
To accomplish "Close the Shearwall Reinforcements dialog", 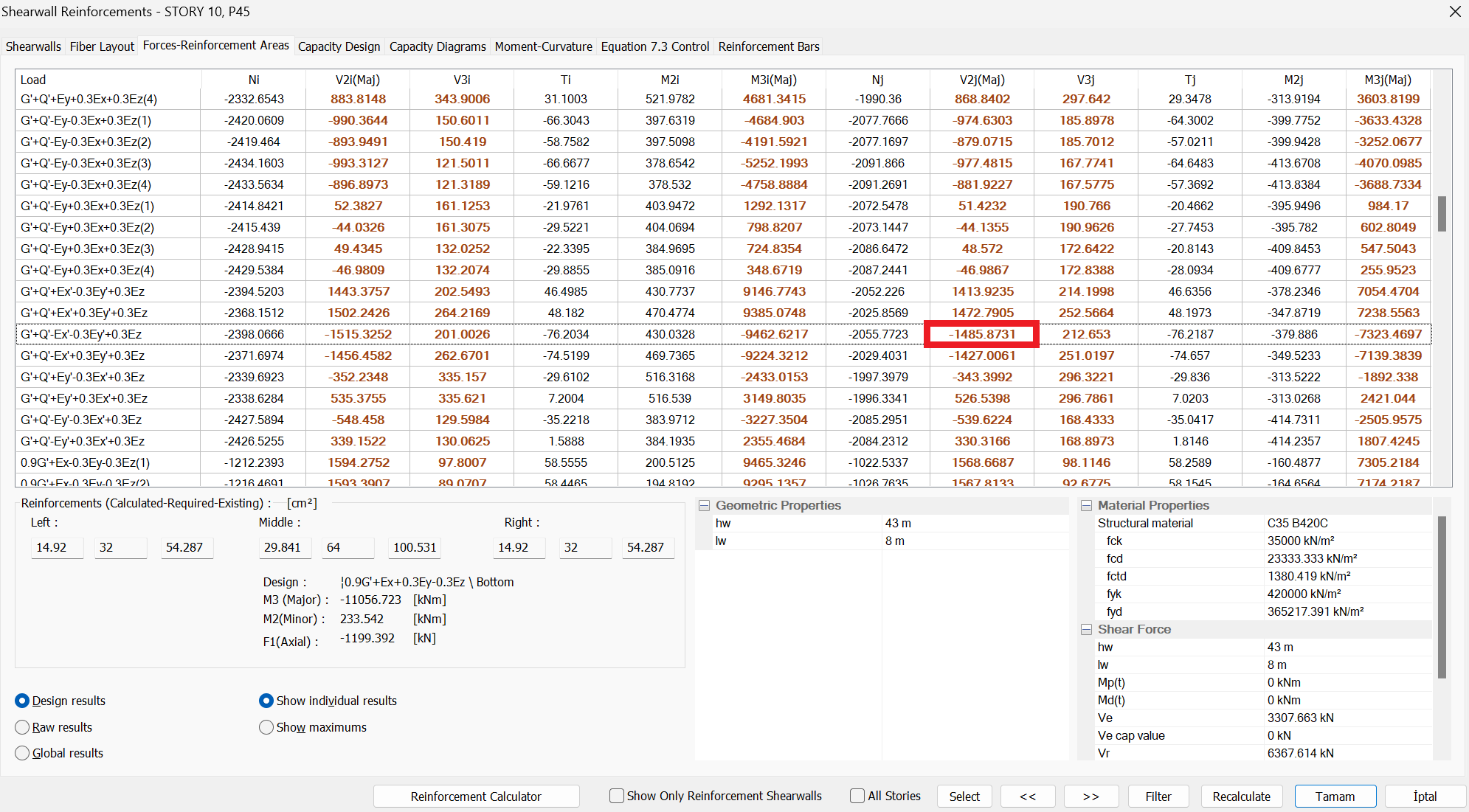I will pos(1455,12).
